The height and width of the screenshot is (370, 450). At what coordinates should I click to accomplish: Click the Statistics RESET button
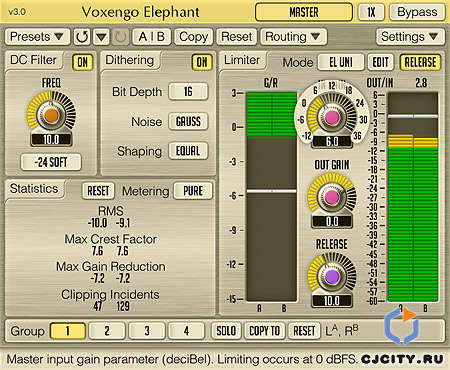tap(98, 191)
